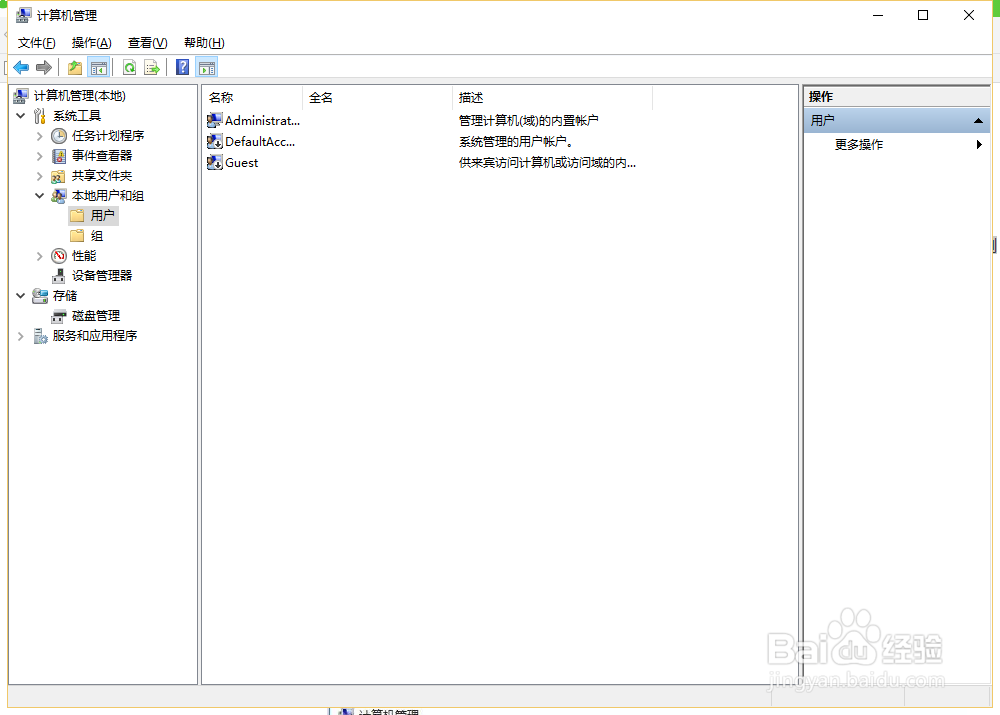
Task: Click the refresh icon in the toolbar
Action: (131, 67)
